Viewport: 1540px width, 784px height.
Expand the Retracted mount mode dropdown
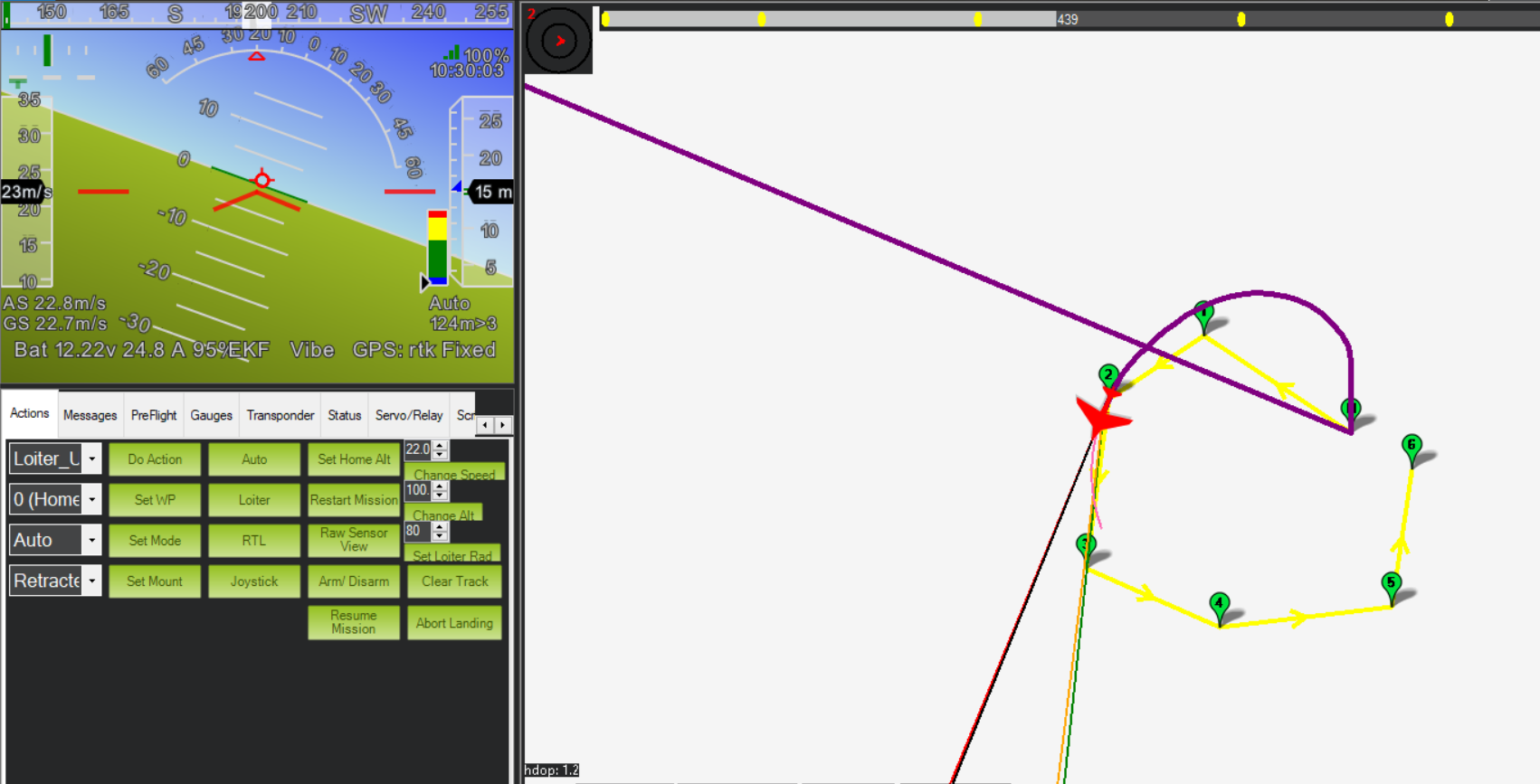(x=91, y=581)
